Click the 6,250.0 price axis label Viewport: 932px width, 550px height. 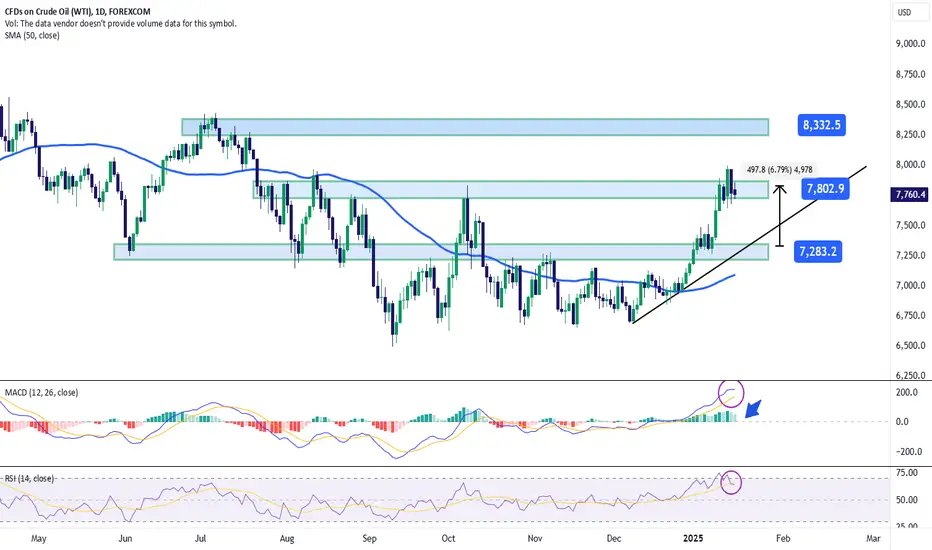(911, 375)
